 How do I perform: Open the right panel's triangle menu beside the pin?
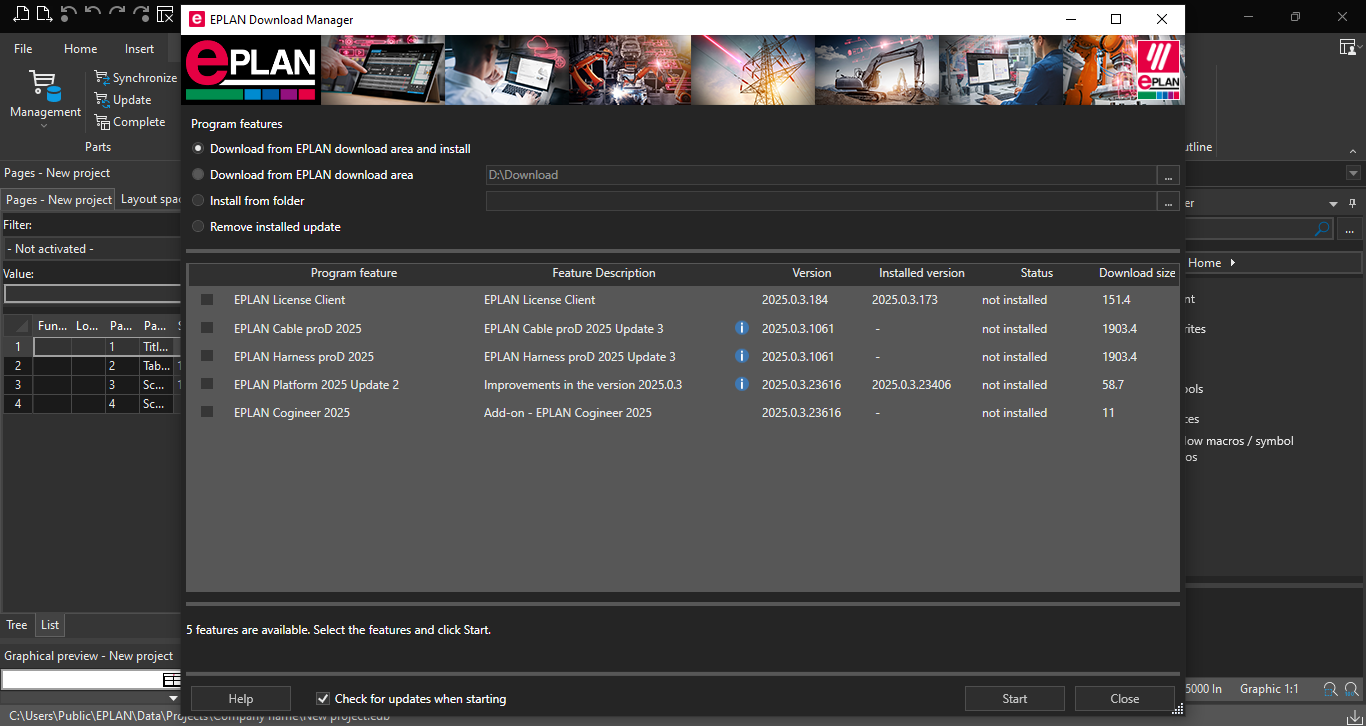point(1332,203)
